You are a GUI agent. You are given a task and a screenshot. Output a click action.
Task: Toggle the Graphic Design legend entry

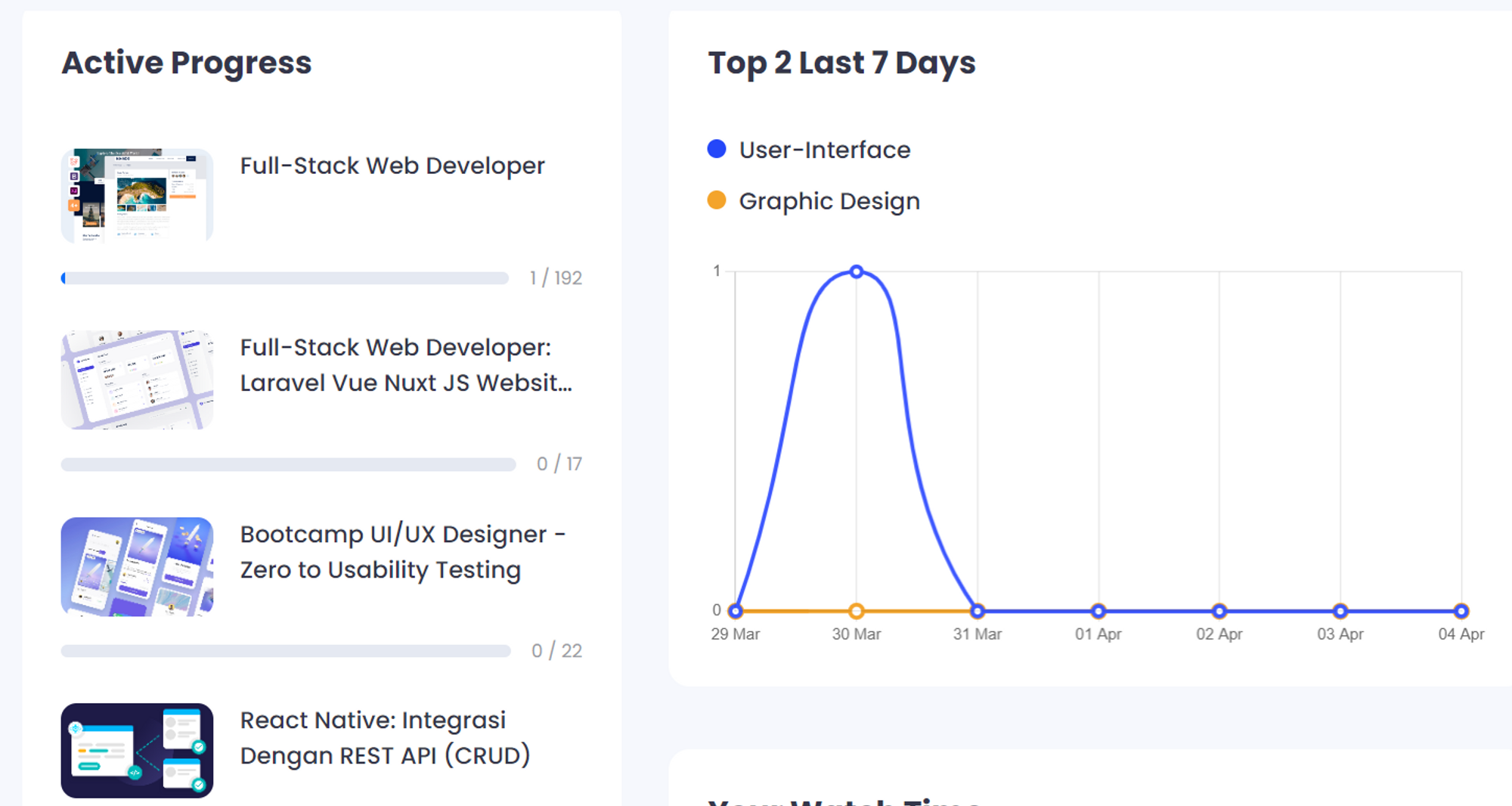point(813,201)
